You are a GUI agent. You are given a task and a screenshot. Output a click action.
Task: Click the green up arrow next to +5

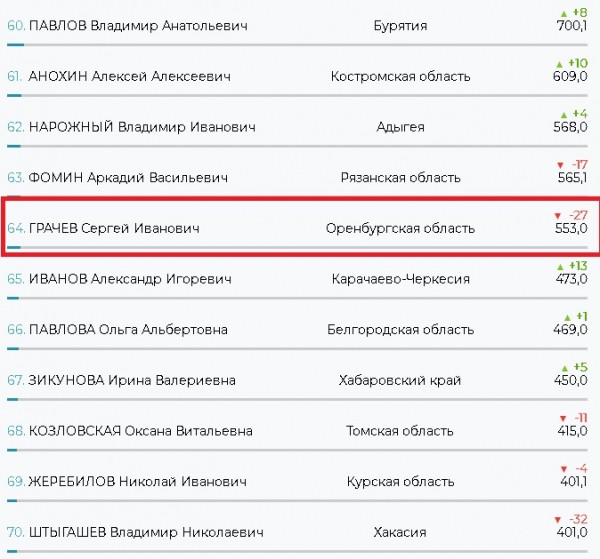coord(564,367)
